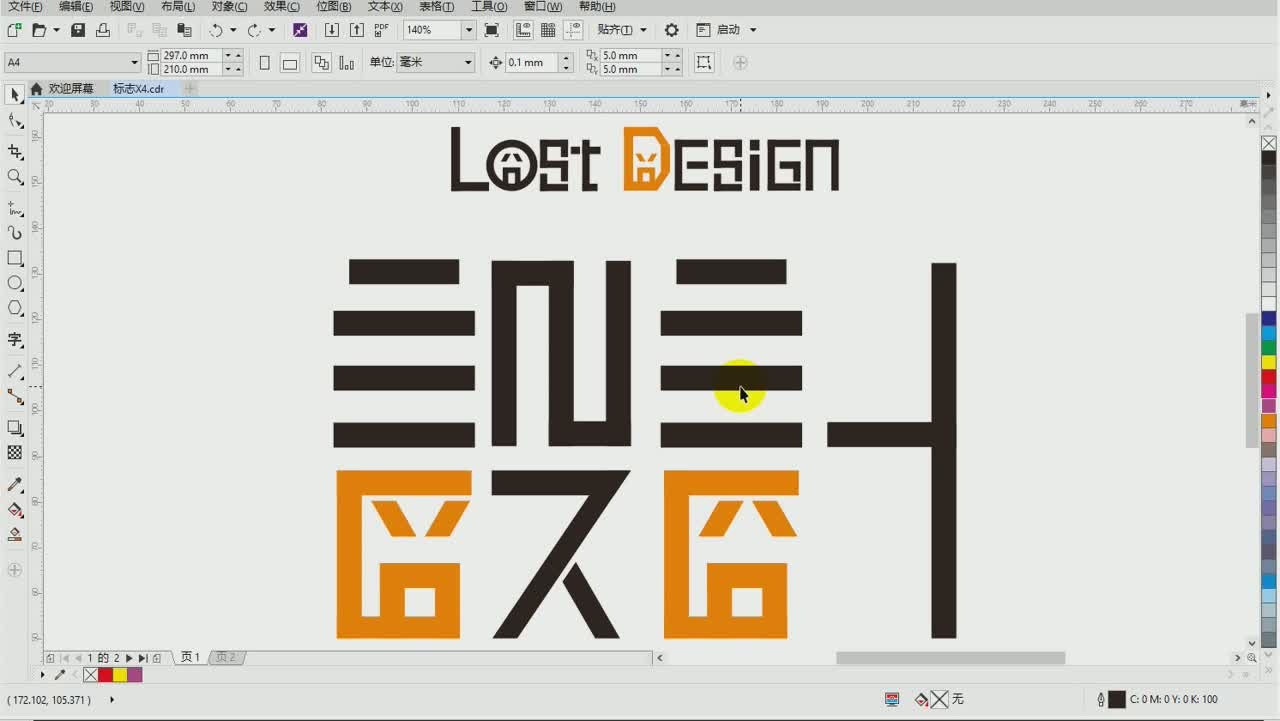1280x721 pixels.
Task: Select the Crop tool
Action: click(15, 152)
